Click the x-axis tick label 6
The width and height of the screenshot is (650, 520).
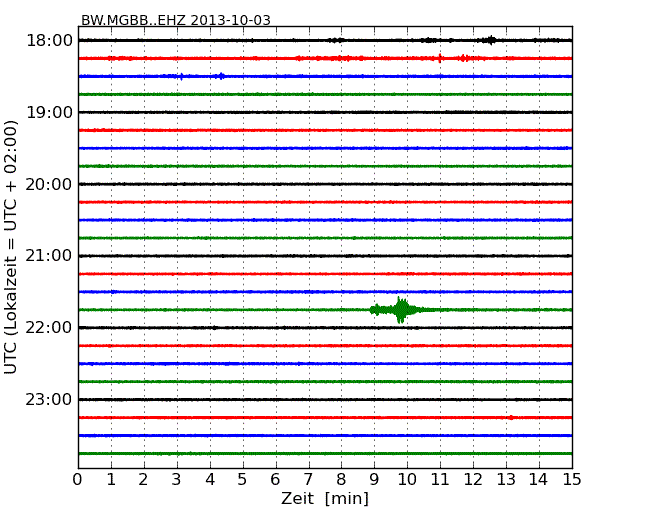276,480
